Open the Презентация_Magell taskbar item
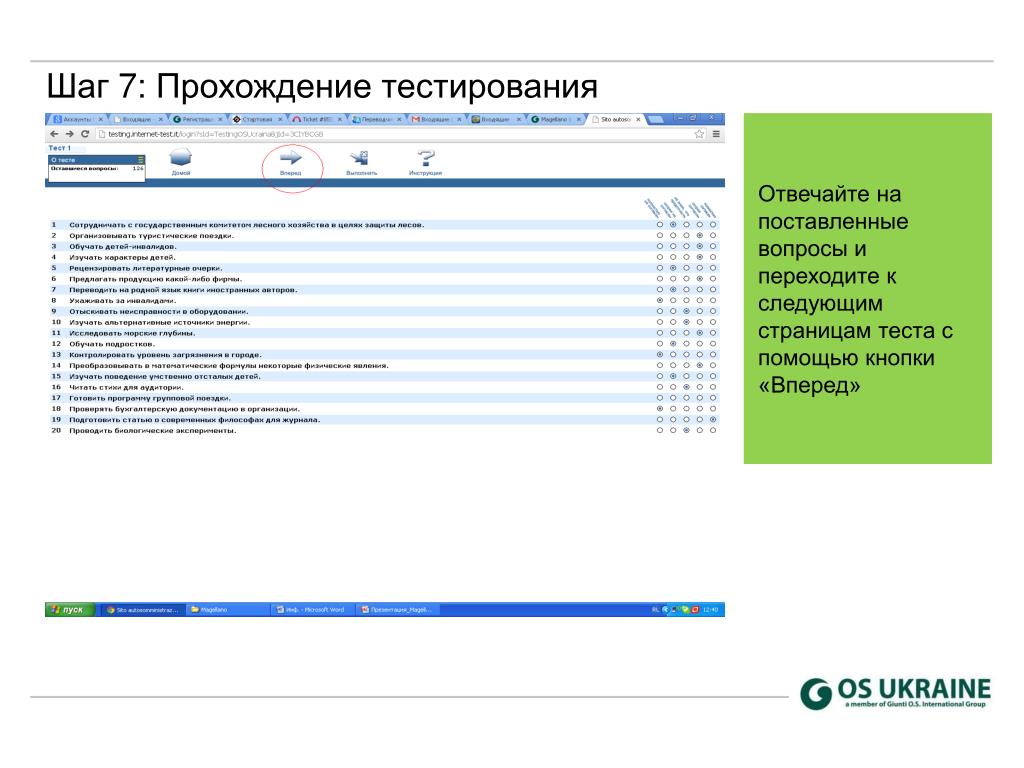 397,609
